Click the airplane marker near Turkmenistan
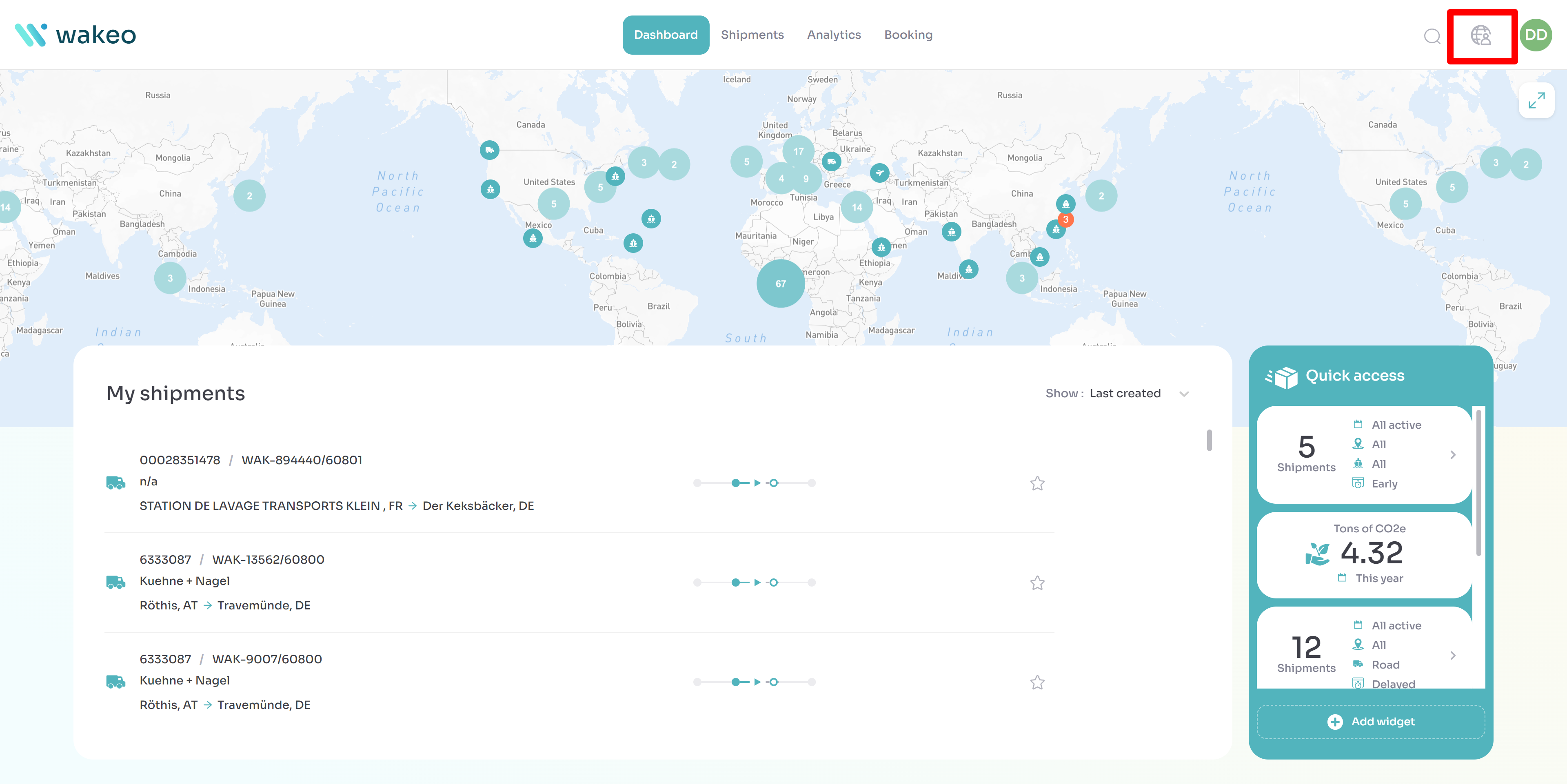Screen dimensions: 1567x784 click(879, 173)
